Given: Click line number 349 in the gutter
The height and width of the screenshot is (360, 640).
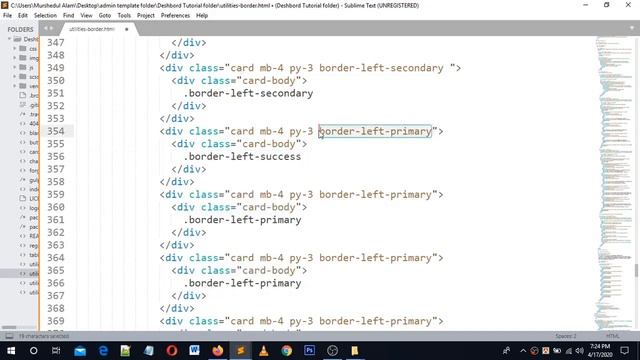Looking at the screenshot, I should pos(56,68).
